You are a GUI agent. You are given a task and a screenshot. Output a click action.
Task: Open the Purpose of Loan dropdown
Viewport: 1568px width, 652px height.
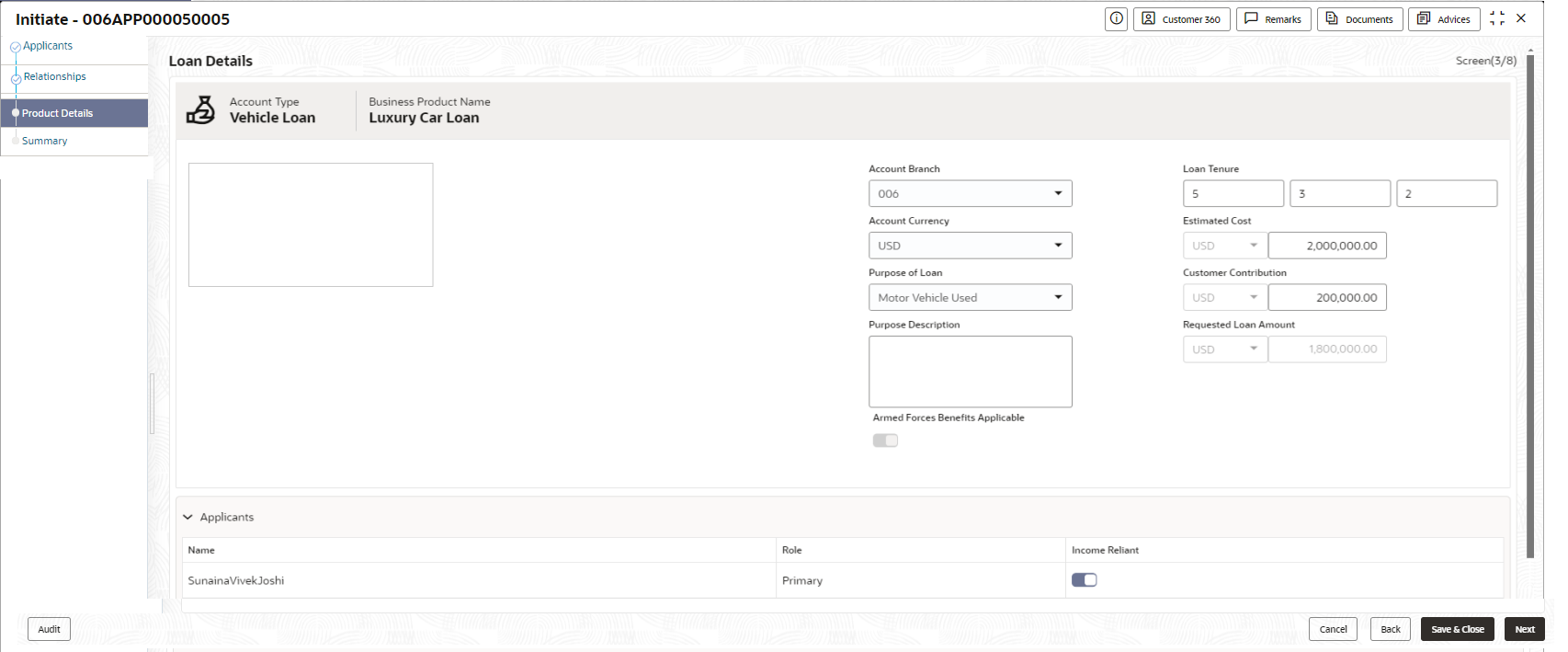tap(971, 297)
